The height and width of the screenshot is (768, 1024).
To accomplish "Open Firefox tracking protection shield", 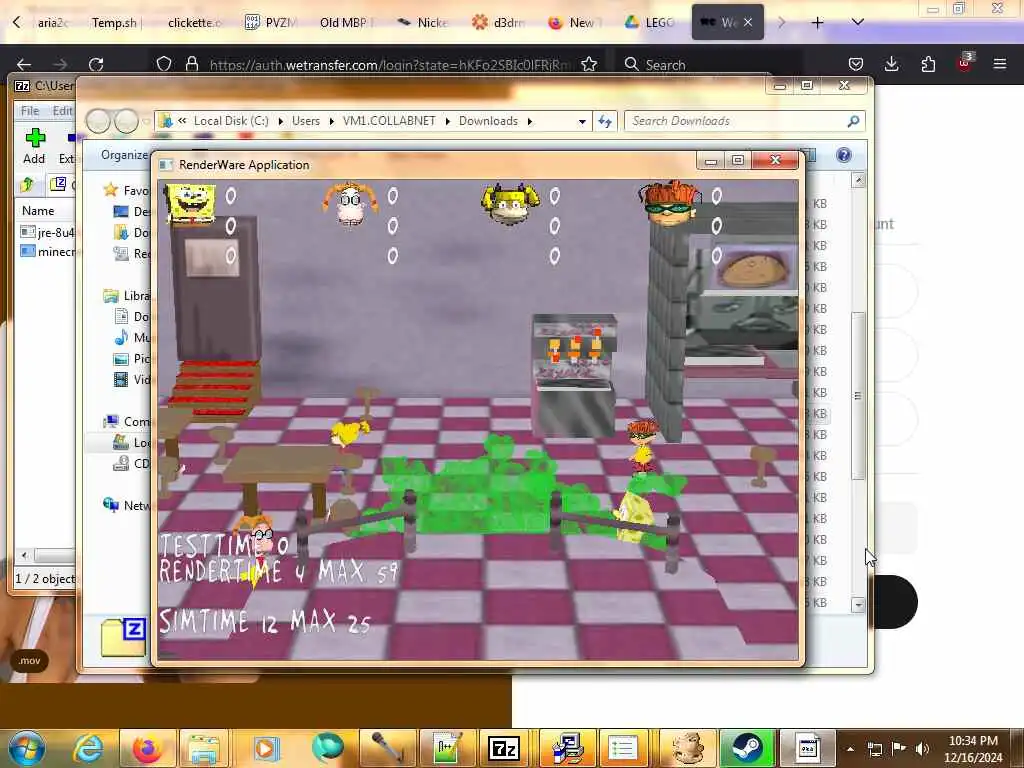I will pyautogui.click(x=164, y=64).
